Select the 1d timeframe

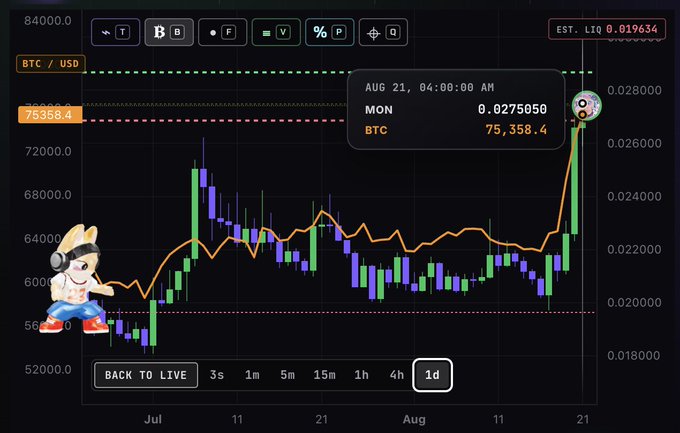[432, 375]
